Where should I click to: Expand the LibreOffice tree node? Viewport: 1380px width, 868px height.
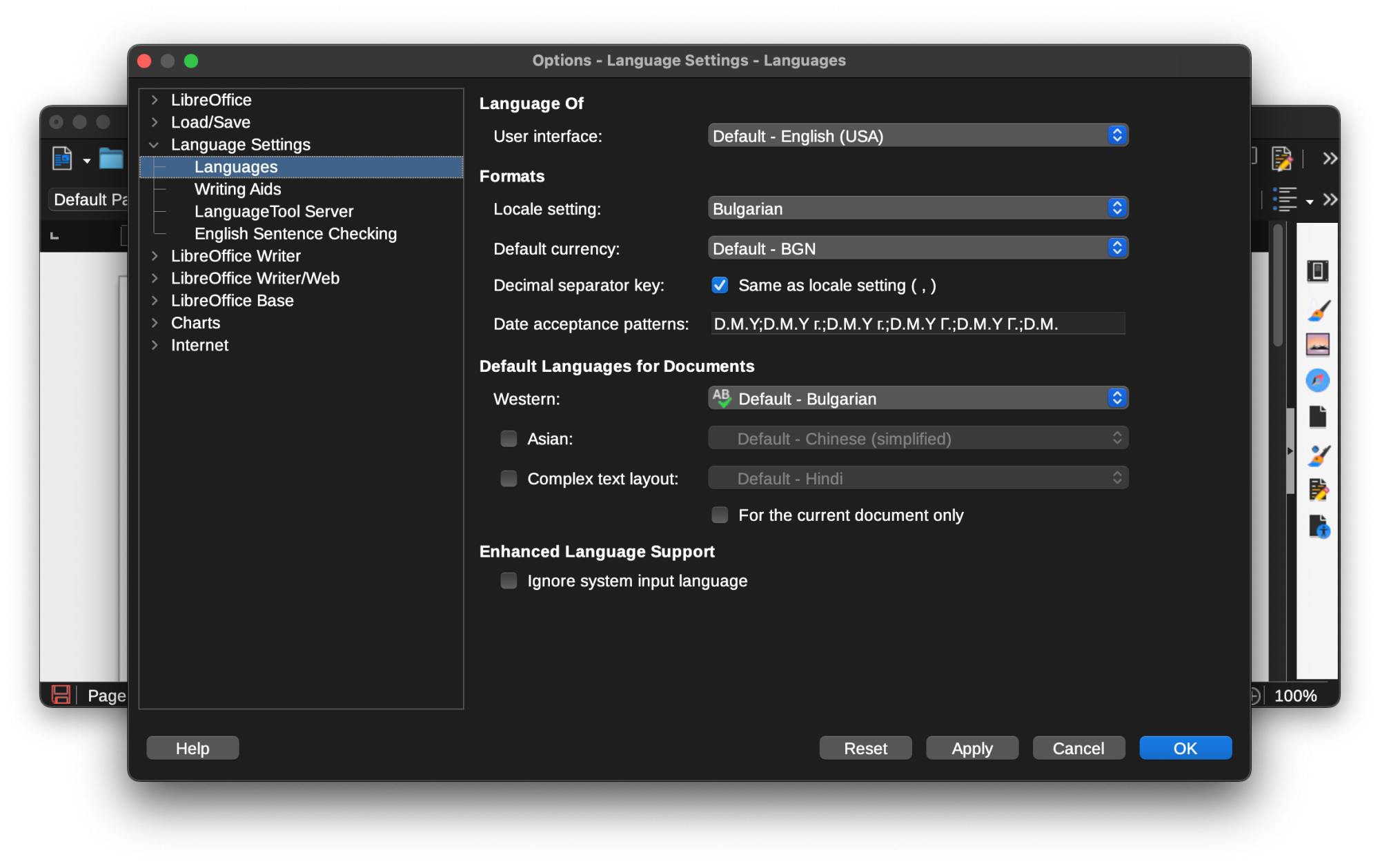click(155, 100)
